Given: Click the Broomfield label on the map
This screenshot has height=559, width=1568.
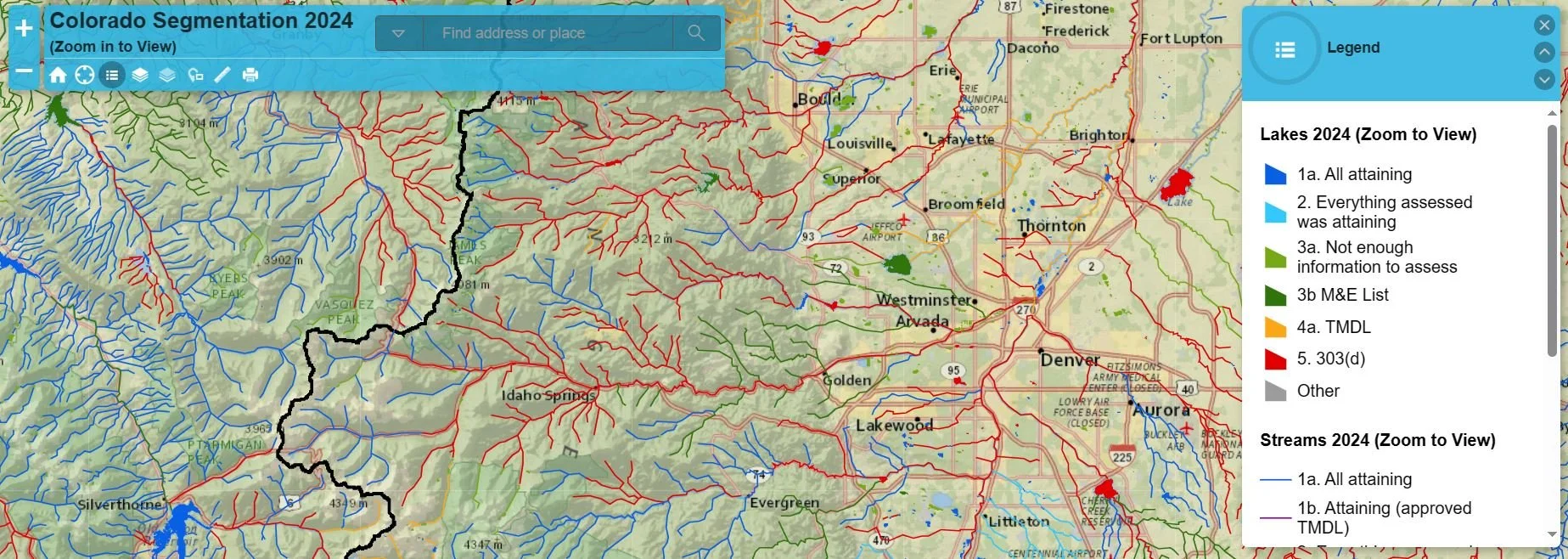Looking at the screenshot, I should 966,204.
